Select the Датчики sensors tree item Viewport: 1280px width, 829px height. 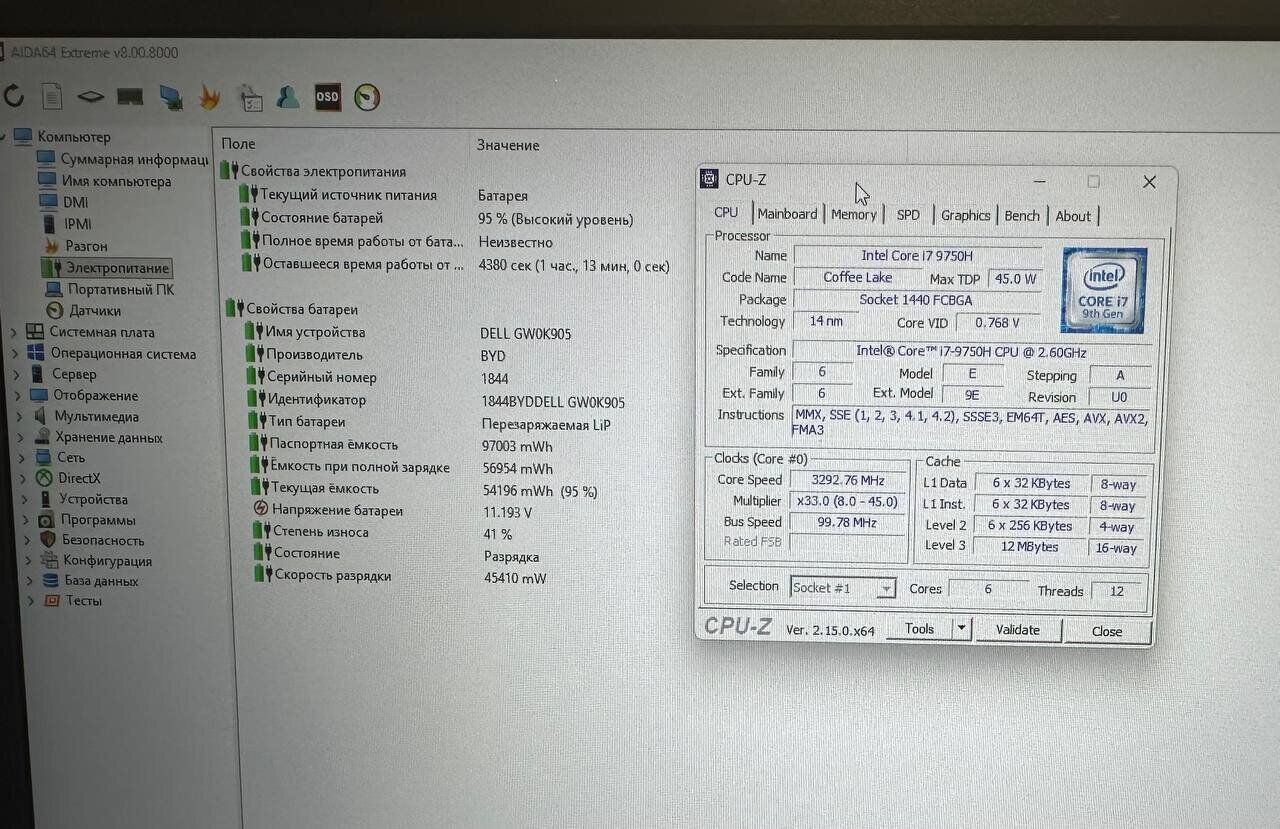(94, 311)
